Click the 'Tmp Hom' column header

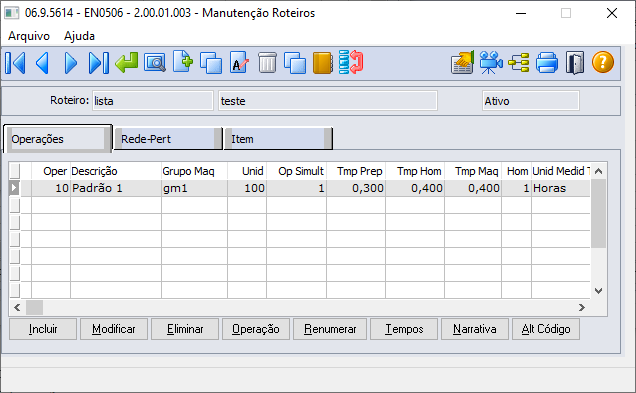click(x=415, y=171)
